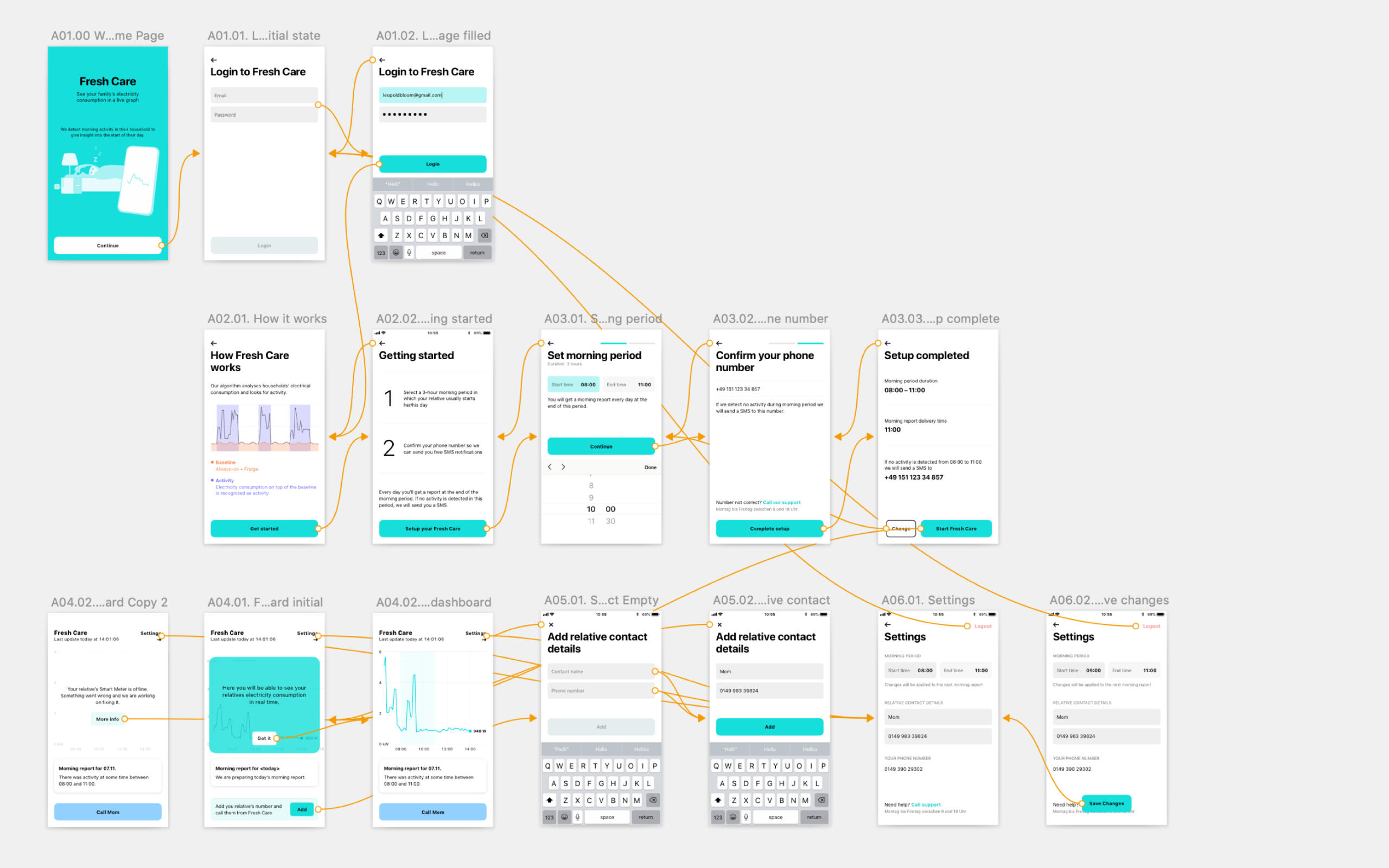
Task: Click back arrow on Settings A06.01 screen
Action: click(x=888, y=624)
